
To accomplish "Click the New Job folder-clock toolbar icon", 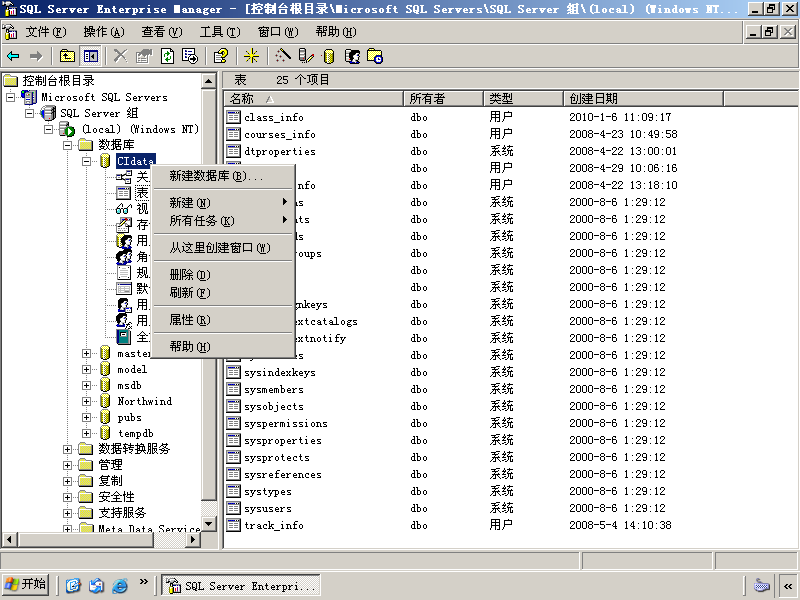I will (x=375, y=56).
